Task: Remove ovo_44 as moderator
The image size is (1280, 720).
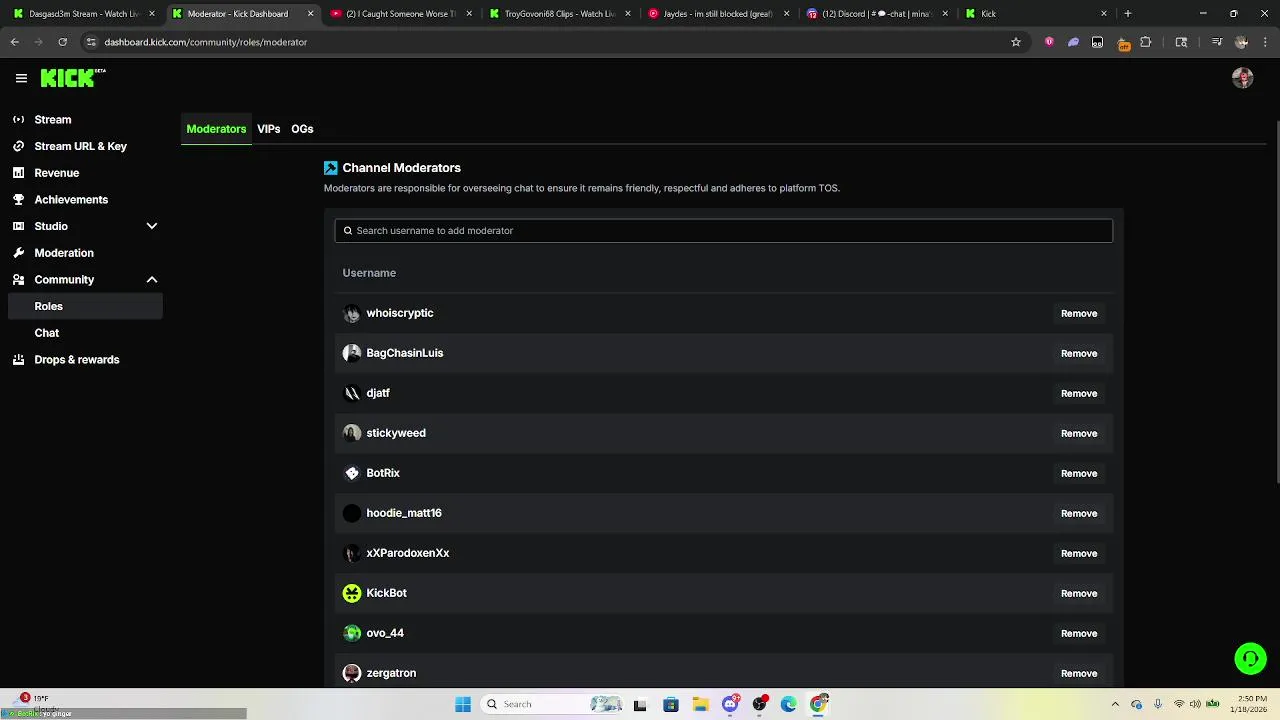Action: point(1079,633)
